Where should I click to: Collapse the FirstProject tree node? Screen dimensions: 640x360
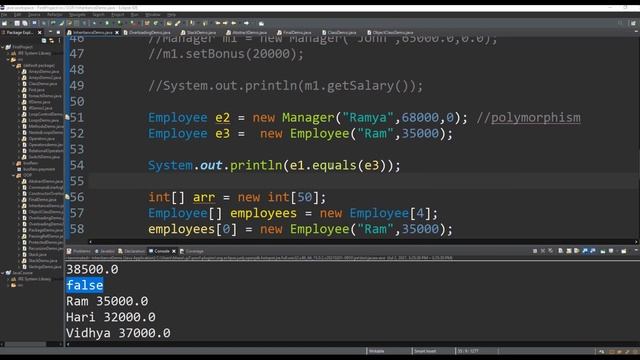3,47
